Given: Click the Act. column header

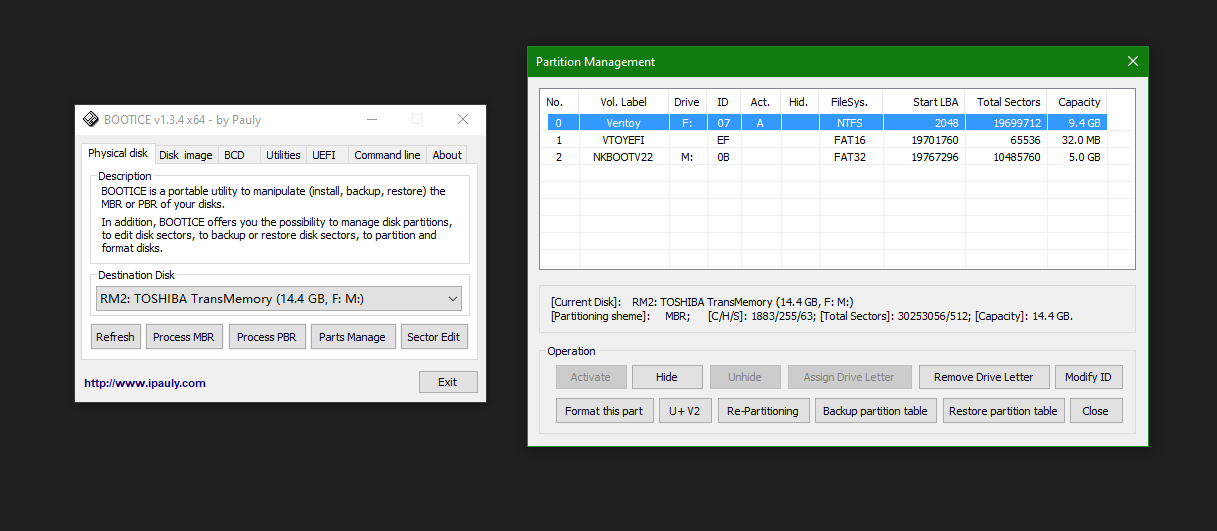Looking at the screenshot, I should (760, 102).
